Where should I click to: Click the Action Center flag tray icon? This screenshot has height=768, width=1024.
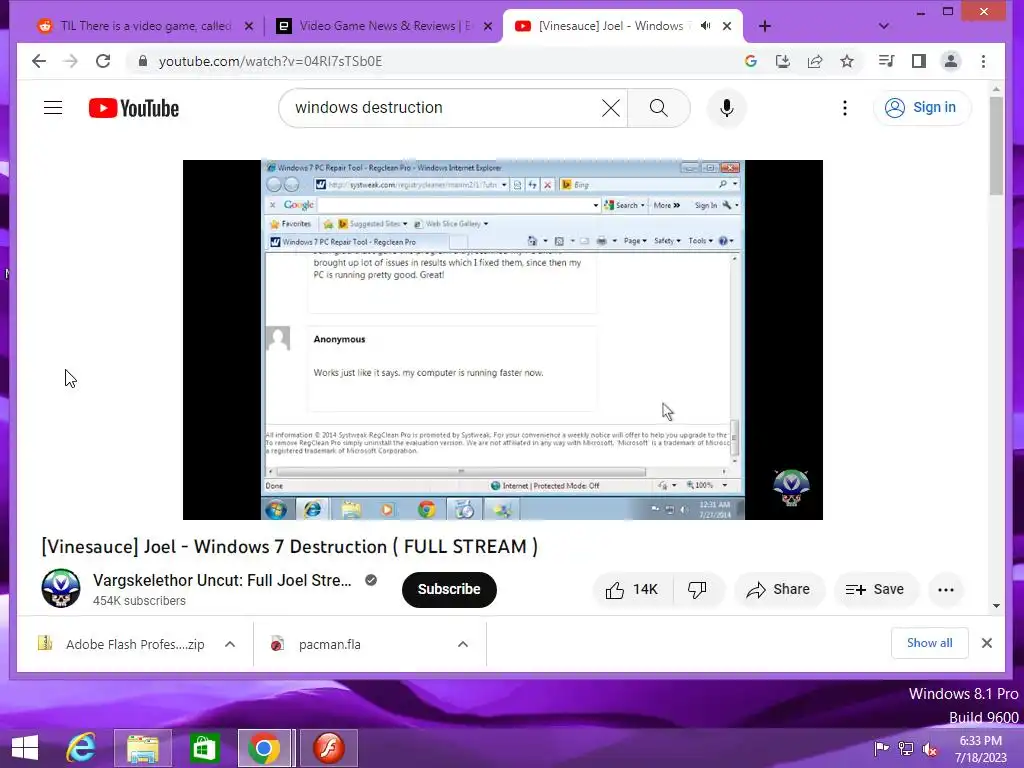[x=881, y=748]
